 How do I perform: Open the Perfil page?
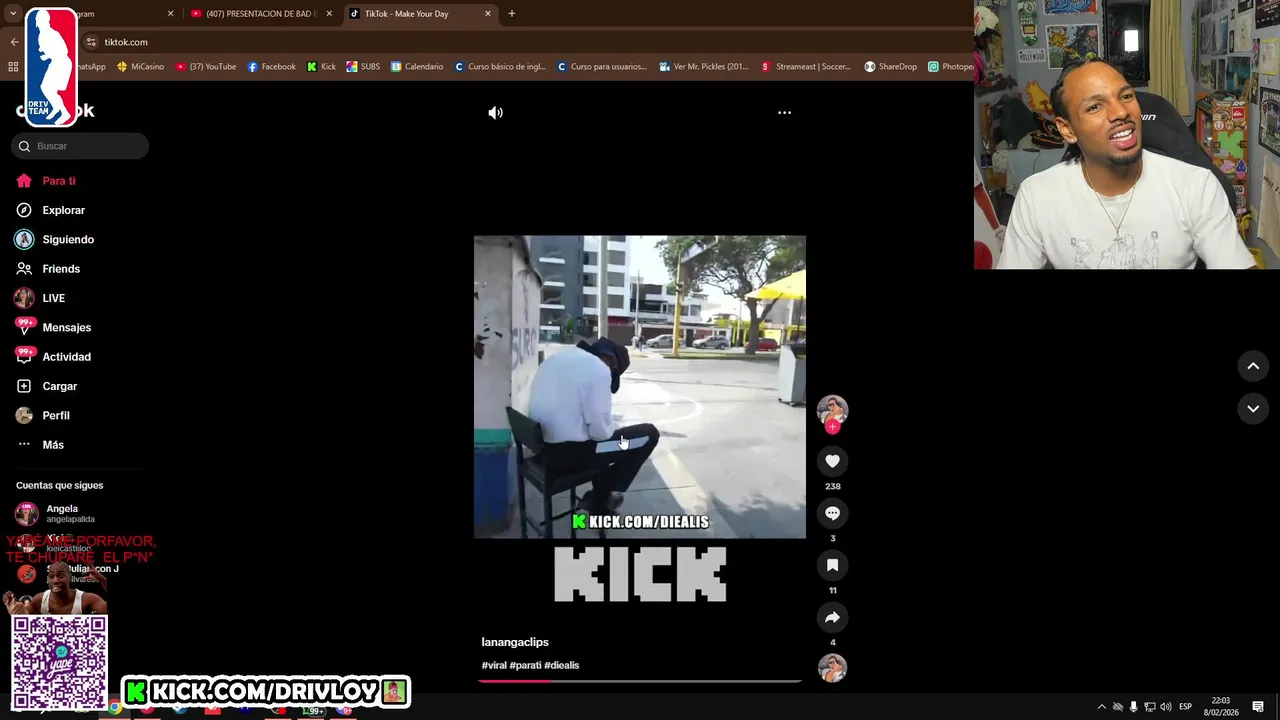[x=56, y=415]
